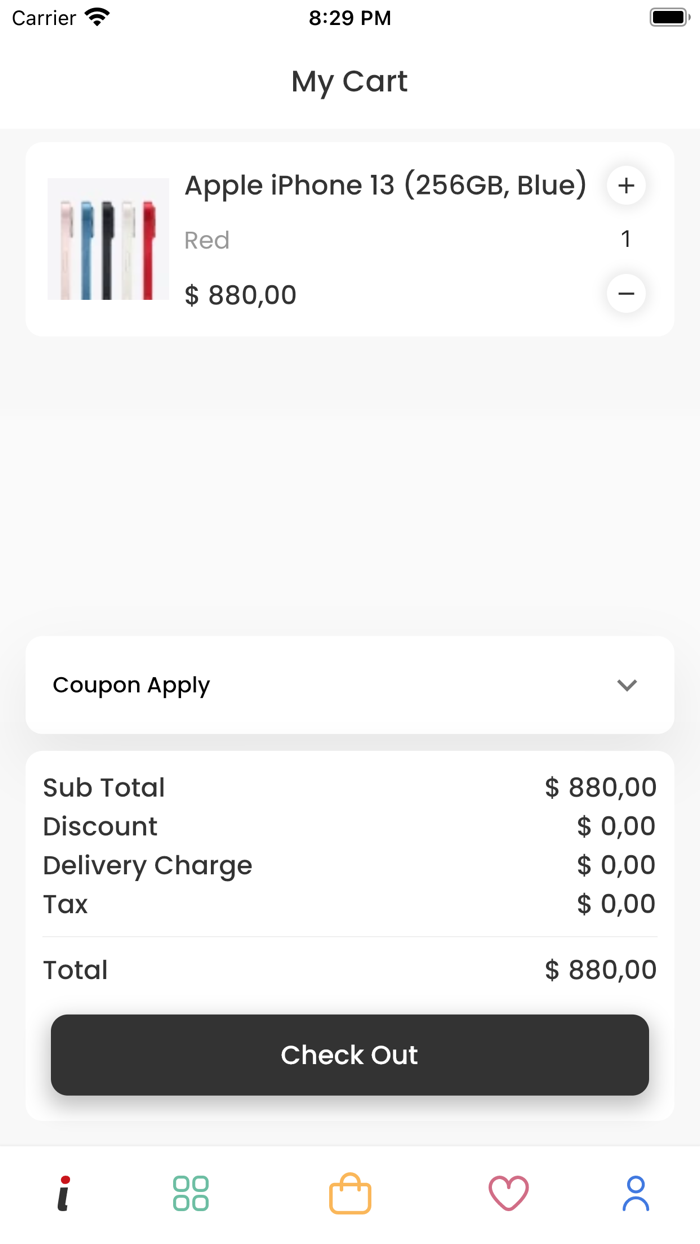Open the categories grid icon in bottom navigation

(189, 1193)
